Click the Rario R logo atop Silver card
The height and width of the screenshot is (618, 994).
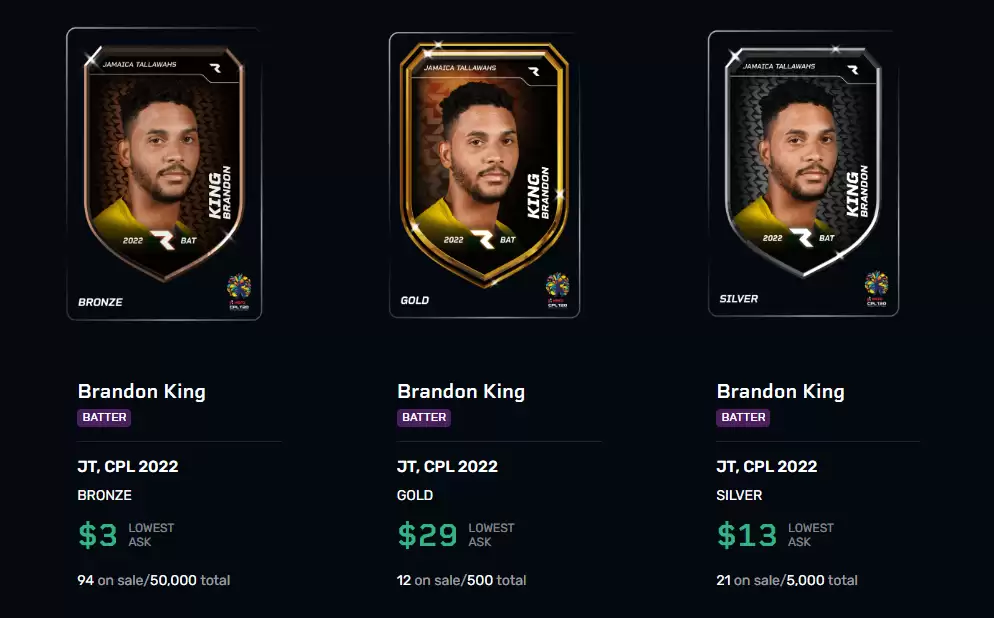coord(853,70)
